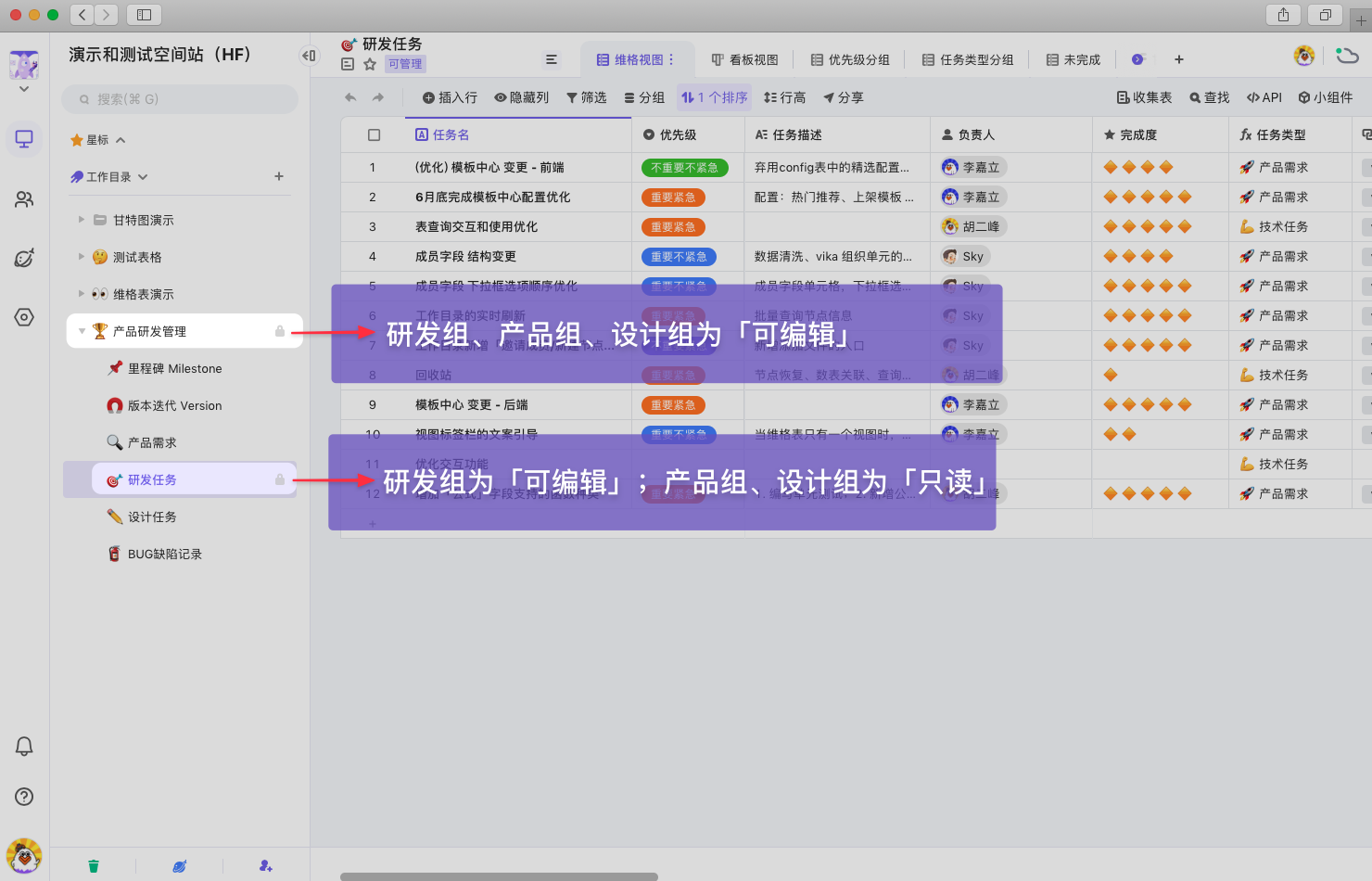Collapse the 星标 section chevron

(121, 140)
